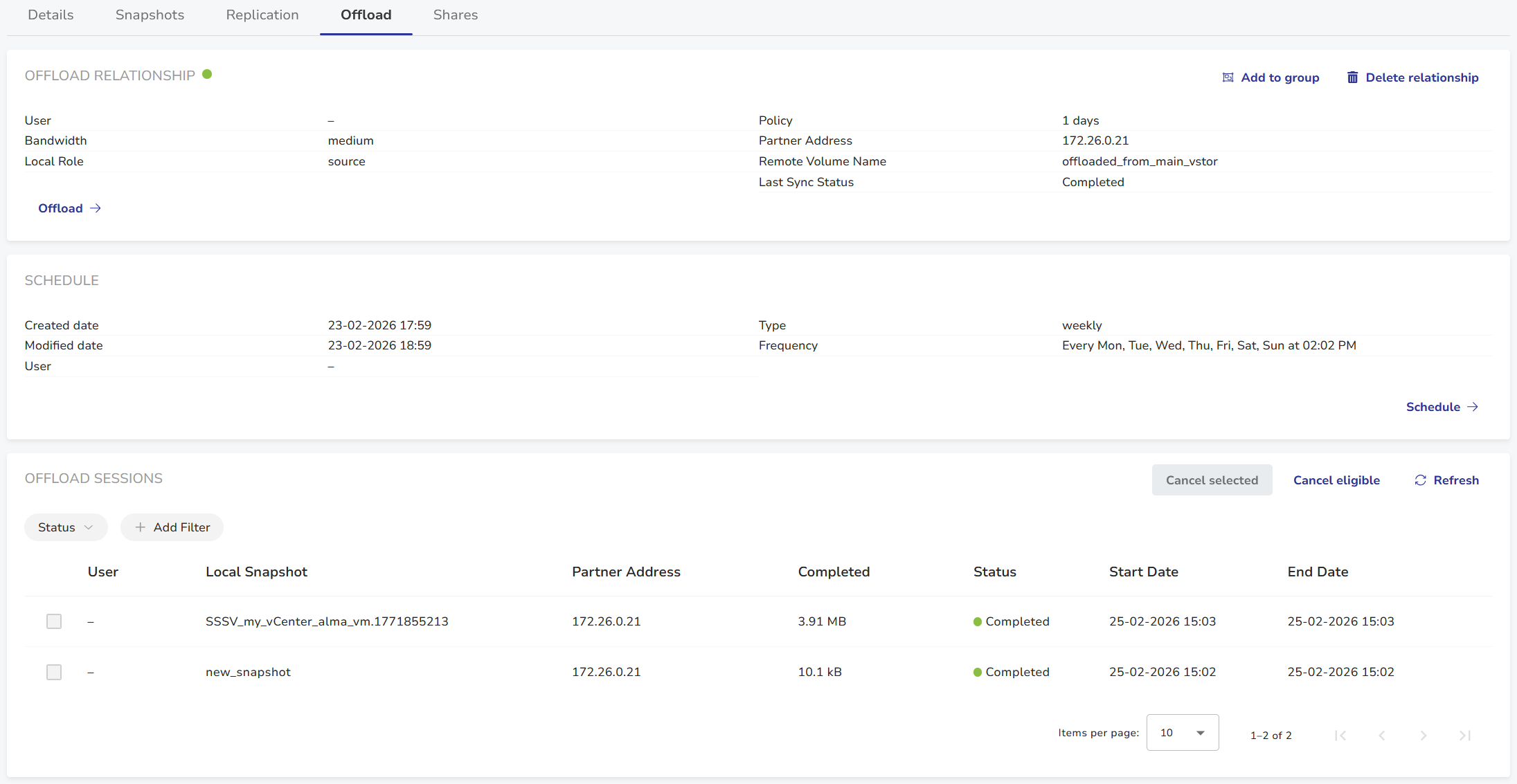Viewport: 1517px width, 784px height.
Task: Check the new_snapshot session row checkbox
Action: 54,672
